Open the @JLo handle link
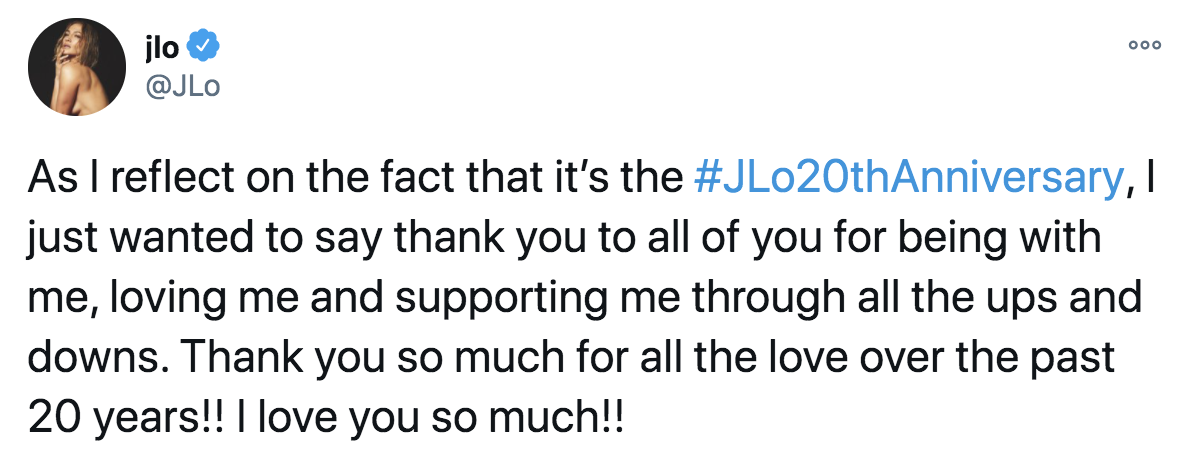1190x460 pixels. (183, 86)
